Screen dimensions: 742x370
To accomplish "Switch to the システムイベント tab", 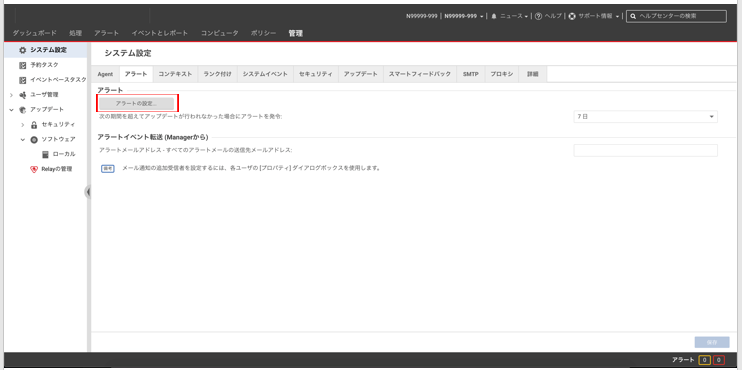I will [265, 74].
